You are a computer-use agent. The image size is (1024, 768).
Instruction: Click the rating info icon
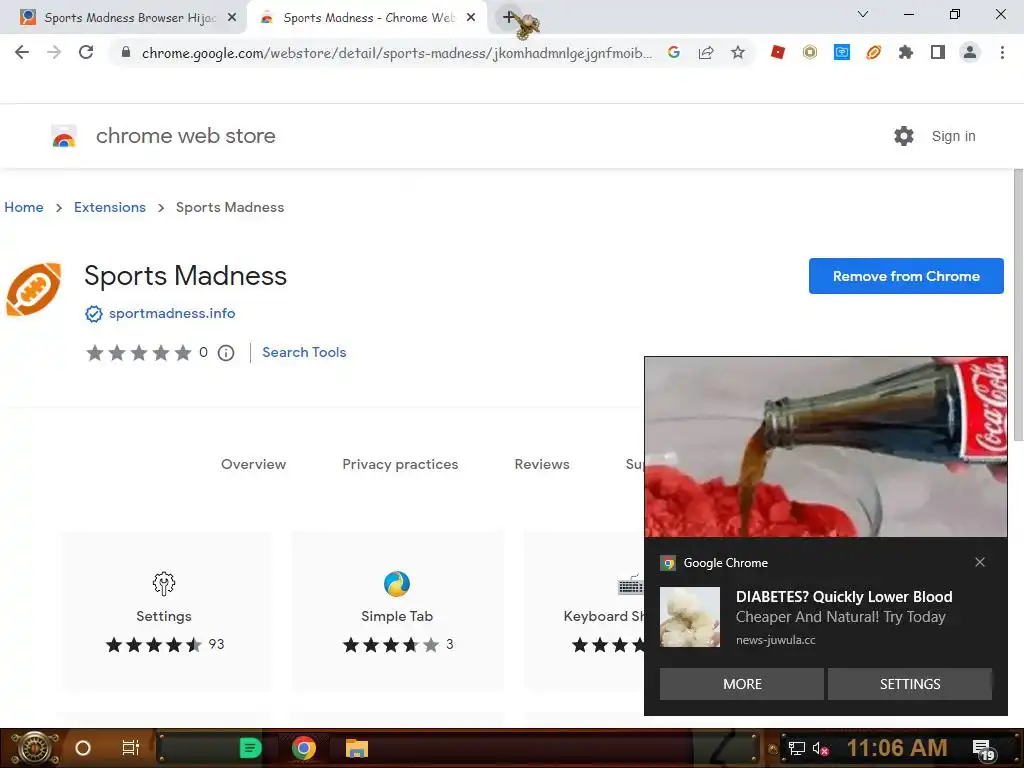pyautogui.click(x=226, y=353)
